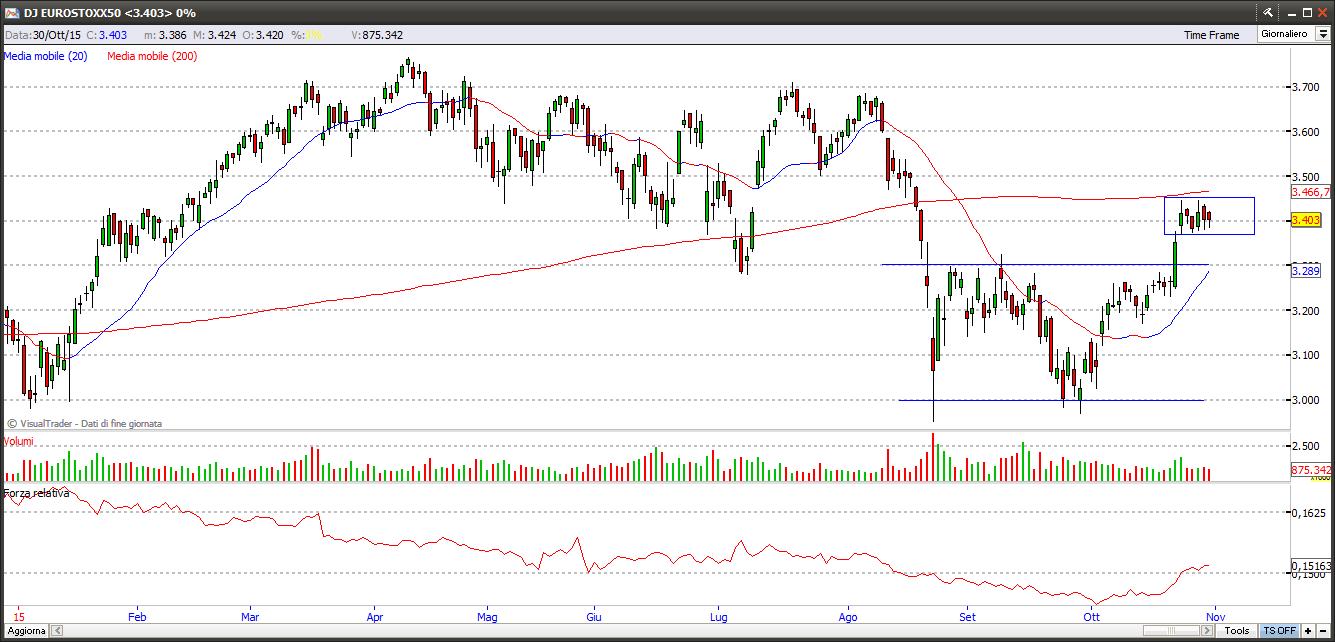Zoom out with the minus button

[1323, 631]
